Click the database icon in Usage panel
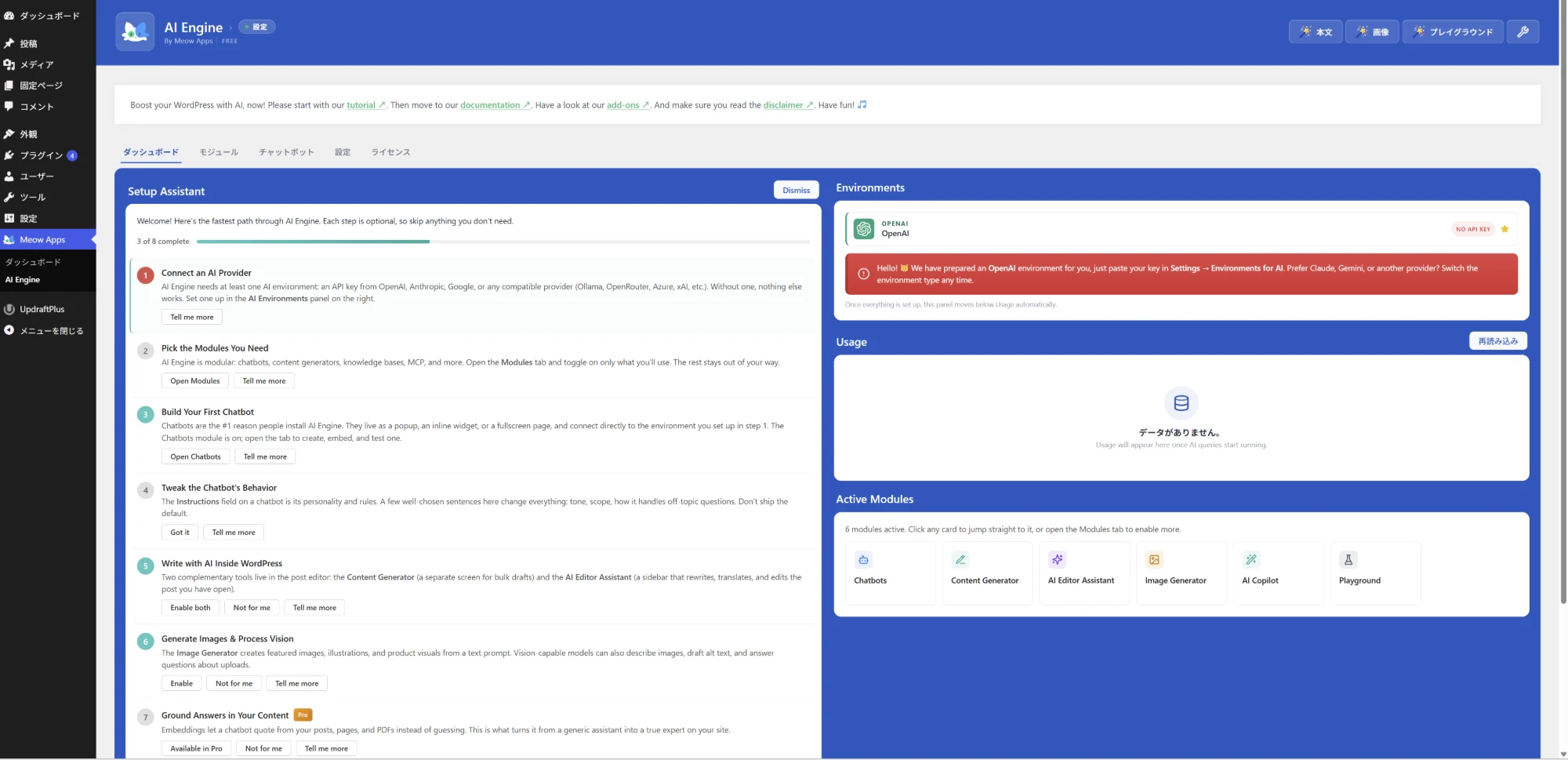 click(x=1181, y=403)
